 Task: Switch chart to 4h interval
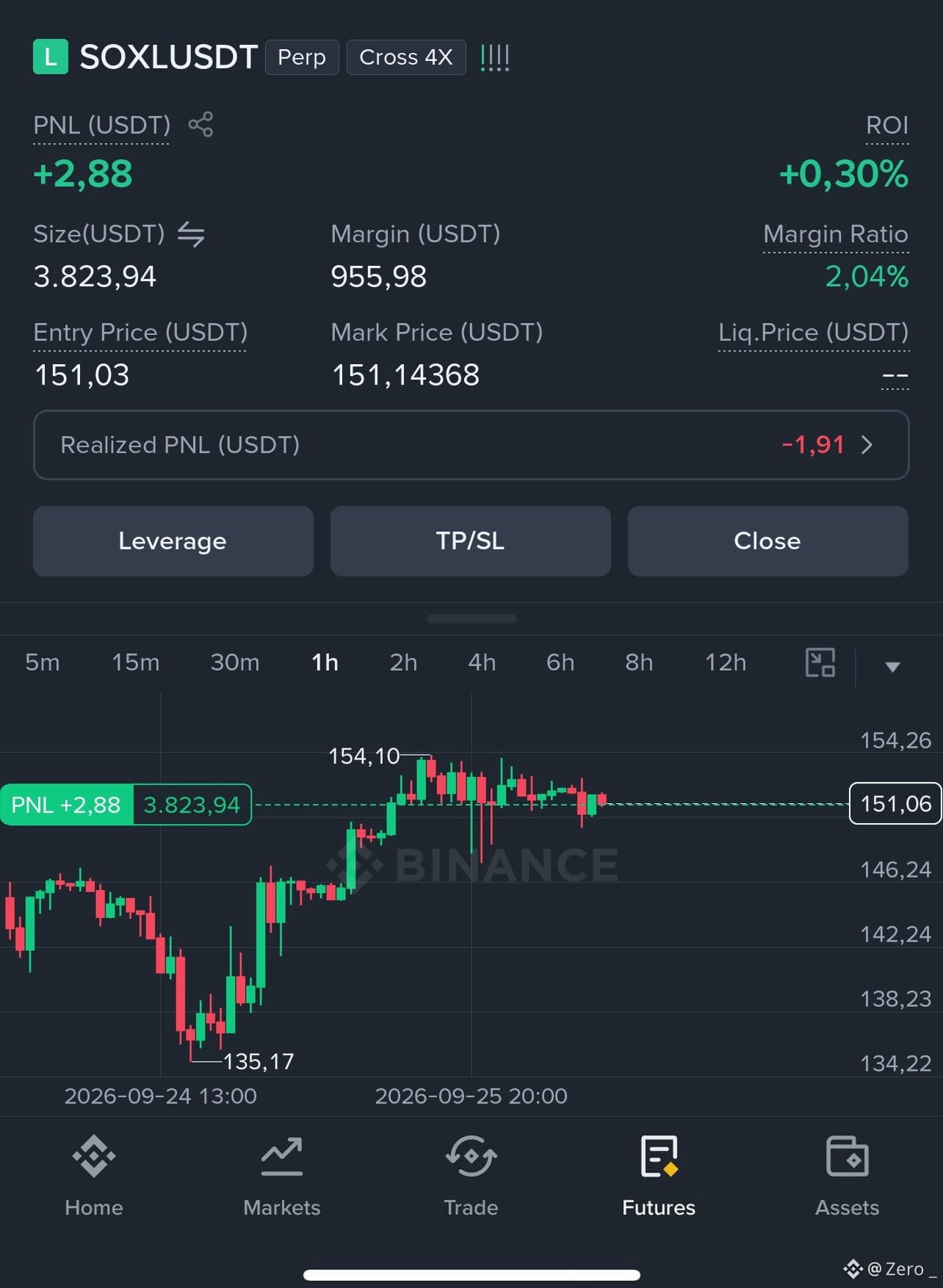pos(482,662)
